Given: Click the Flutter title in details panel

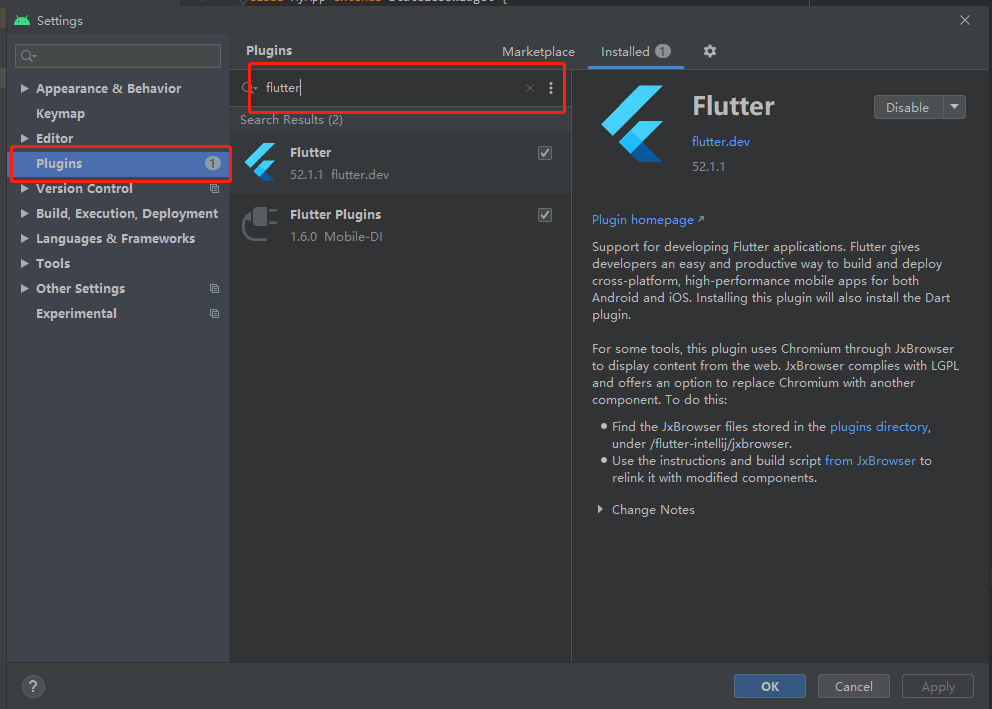Looking at the screenshot, I should click(x=733, y=106).
